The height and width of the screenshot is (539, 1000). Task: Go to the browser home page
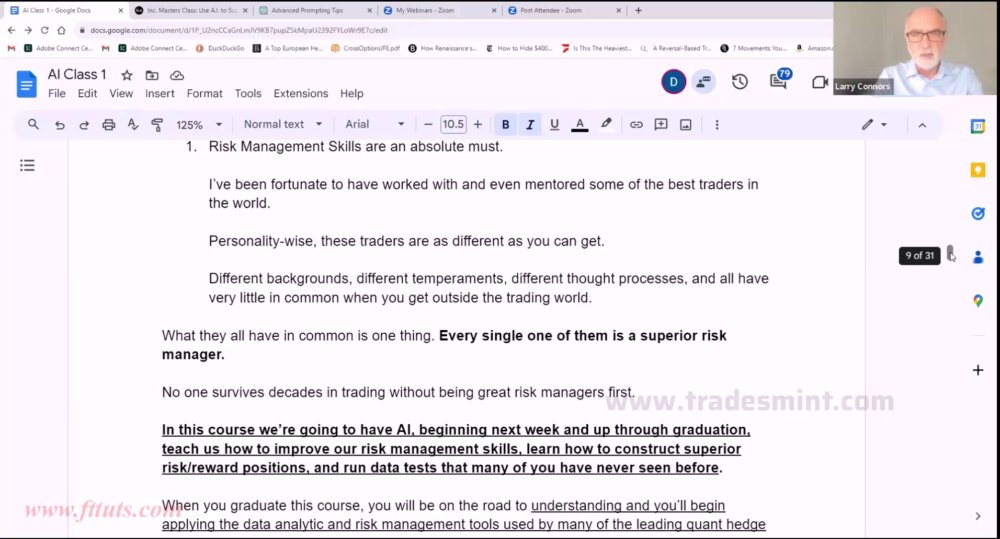[x=61, y=30]
